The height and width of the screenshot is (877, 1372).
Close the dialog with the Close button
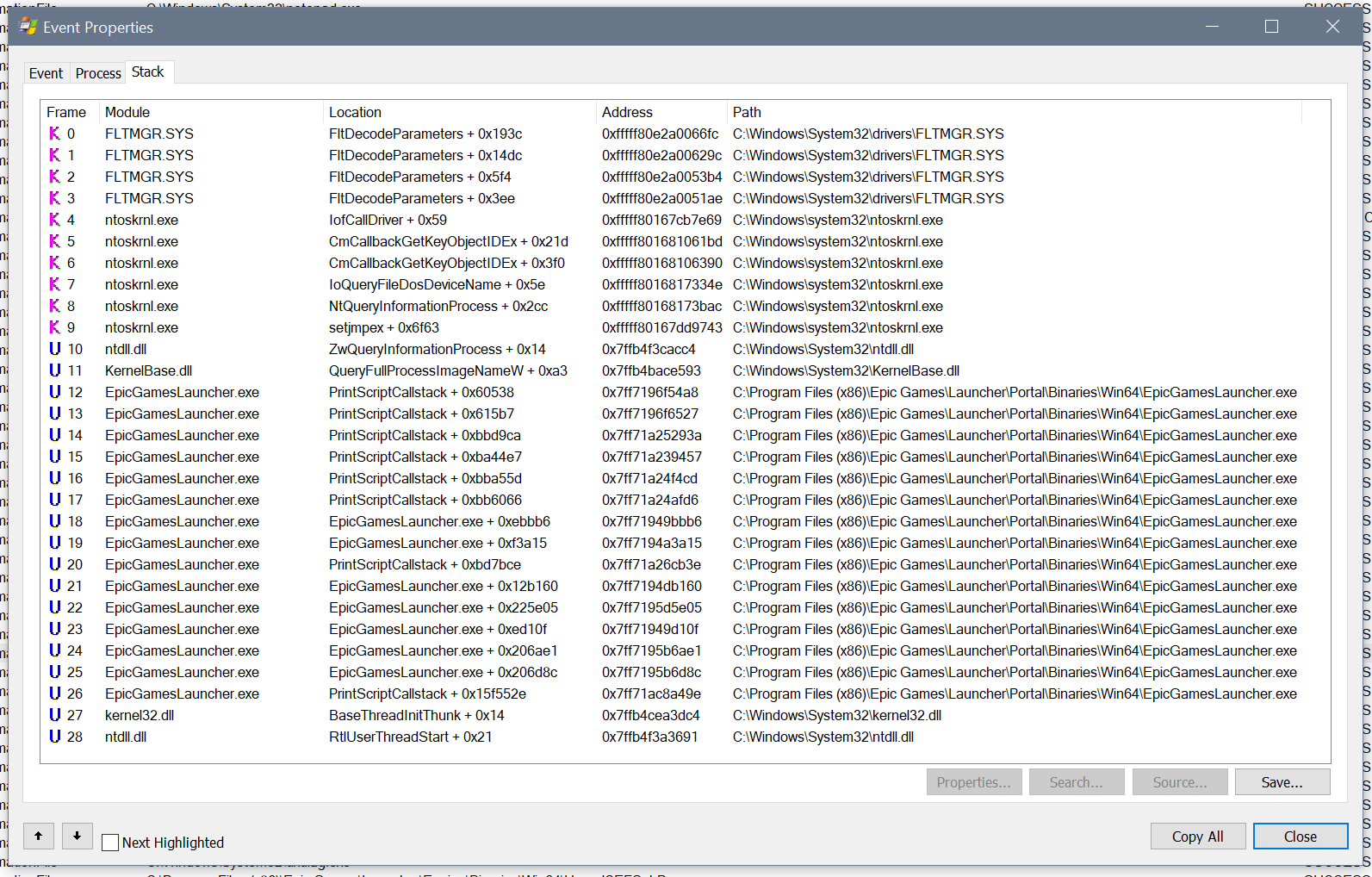point(1301,837)
